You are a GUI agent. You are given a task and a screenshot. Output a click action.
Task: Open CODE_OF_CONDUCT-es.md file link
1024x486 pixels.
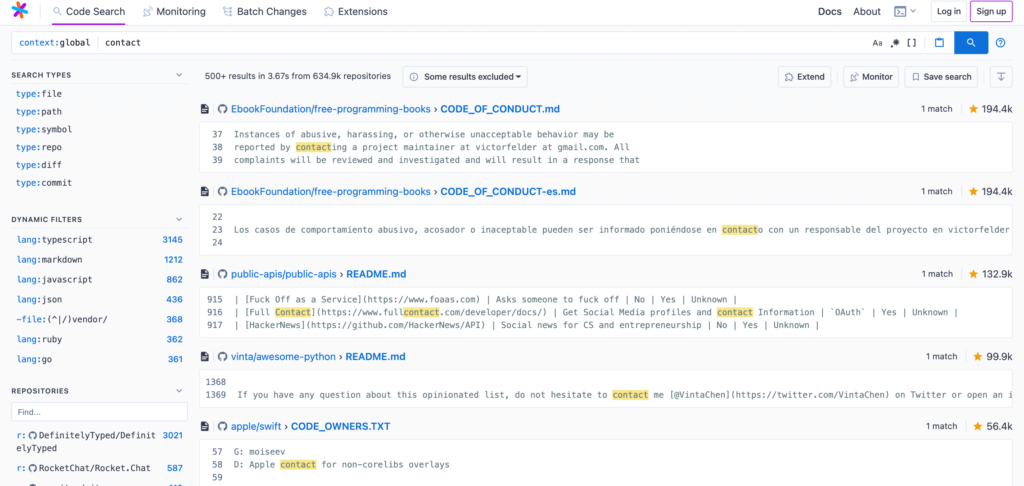pos(508,191)
